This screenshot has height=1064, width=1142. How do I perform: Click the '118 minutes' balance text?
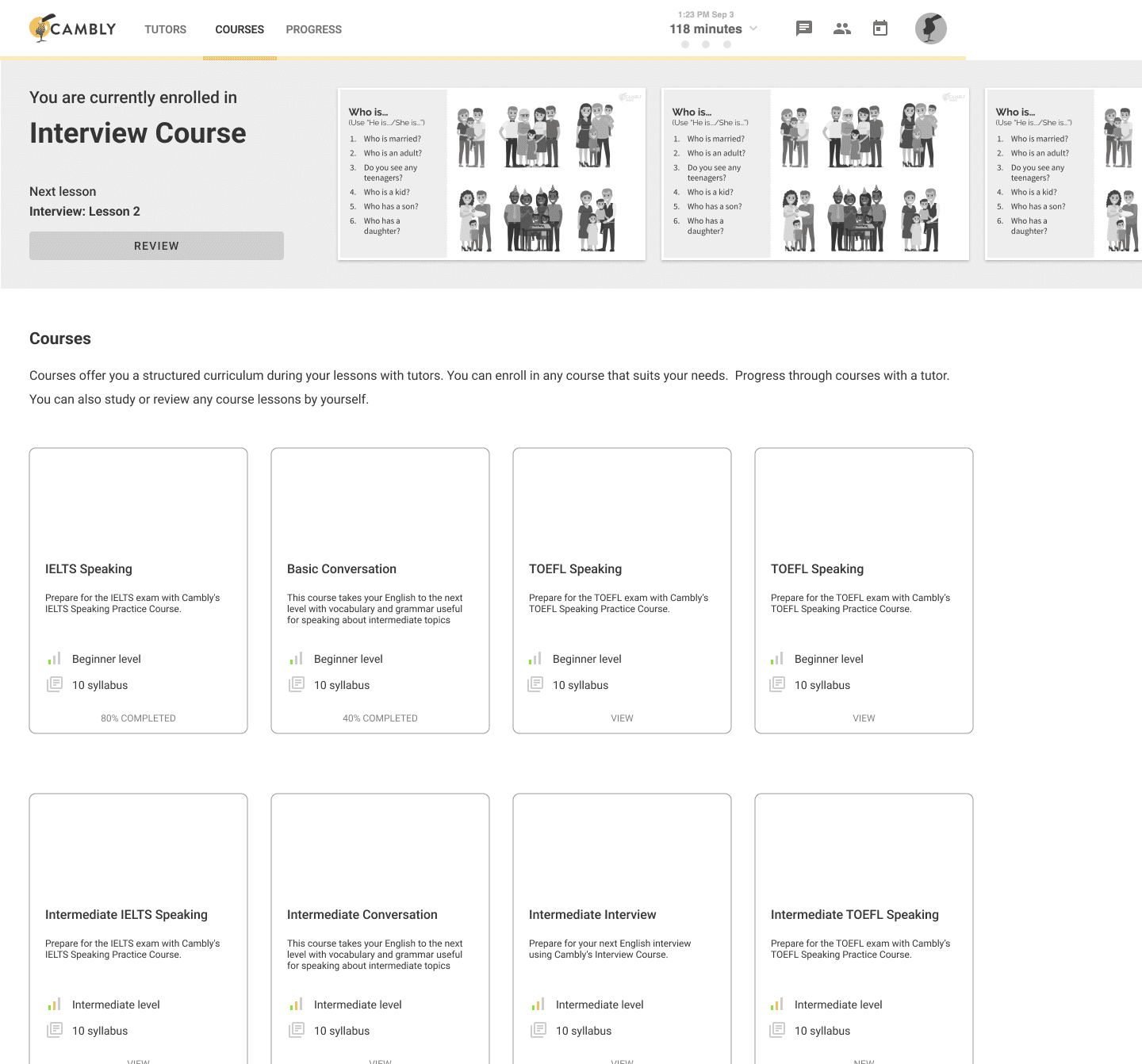coord(706,29)
